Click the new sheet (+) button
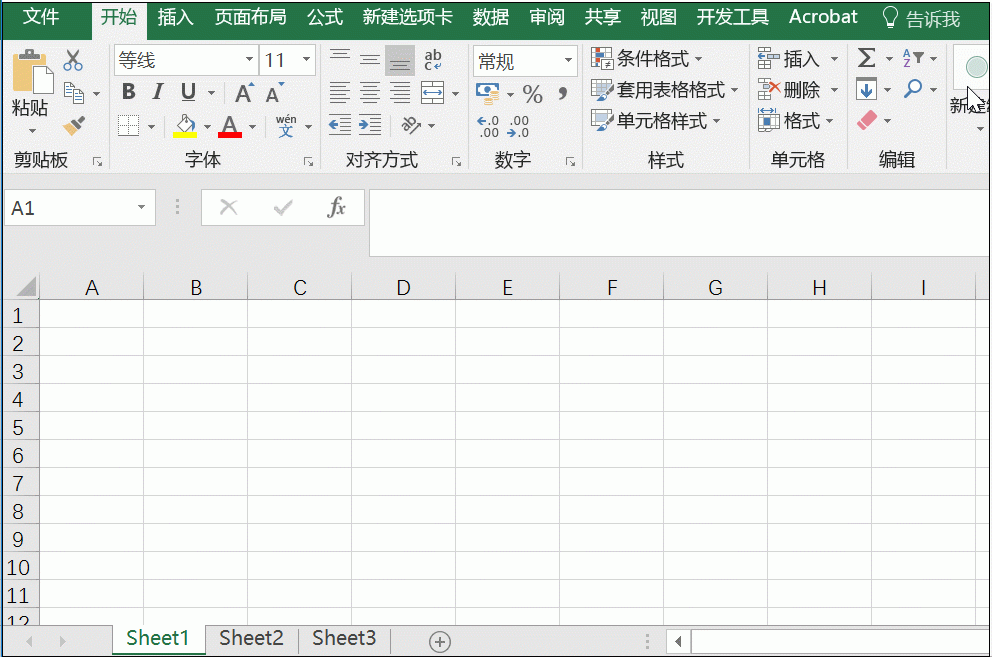The height and width of the screenshot is (657, 992). [x=438, y=640]
